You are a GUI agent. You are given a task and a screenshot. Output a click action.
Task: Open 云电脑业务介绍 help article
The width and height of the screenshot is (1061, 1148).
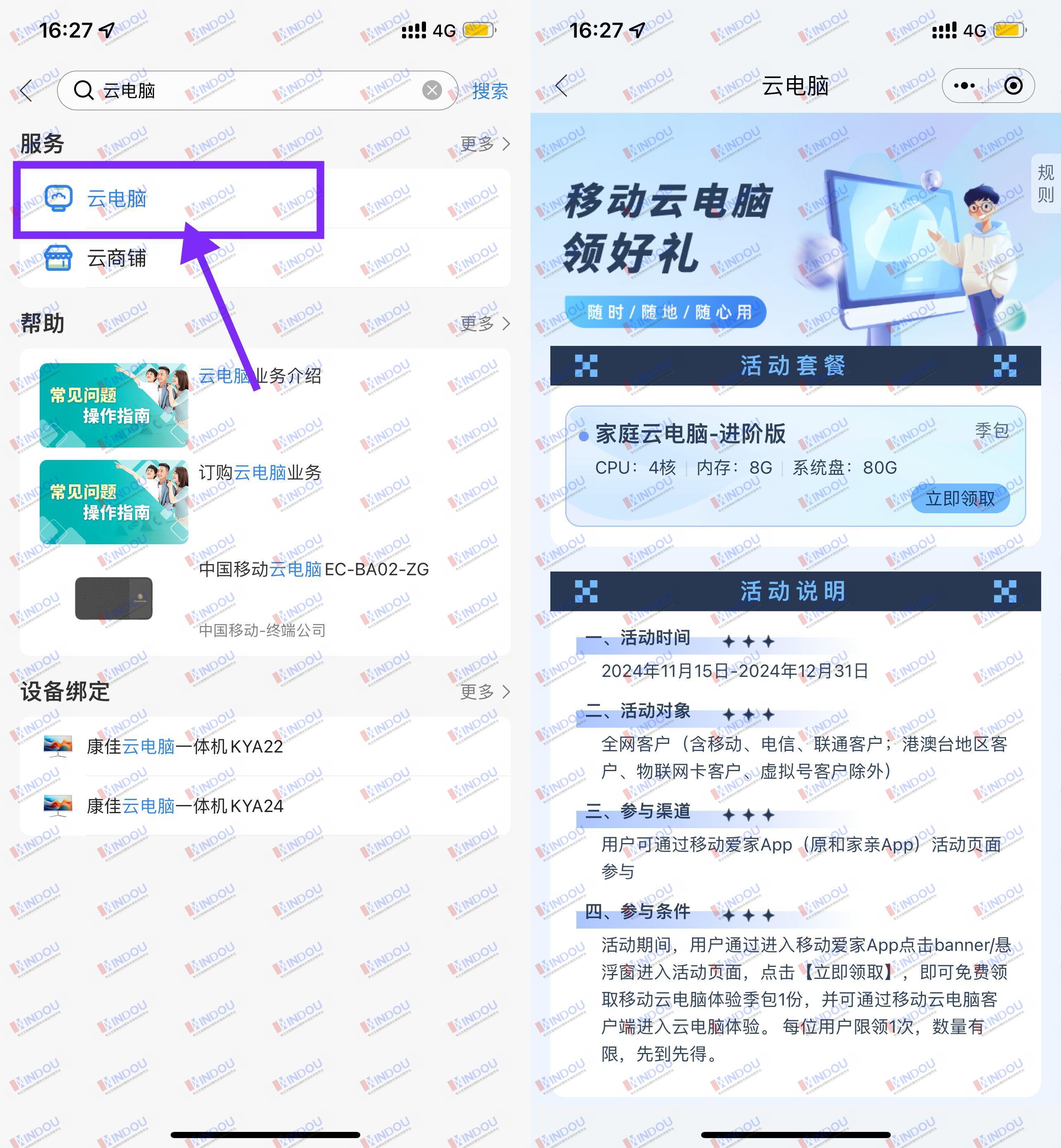pyautogui.click(x=259, y=376)
